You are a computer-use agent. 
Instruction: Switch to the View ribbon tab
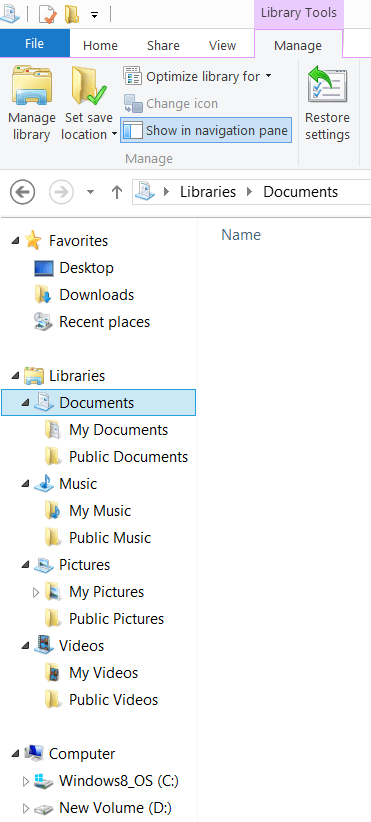[x=222, y=46]
